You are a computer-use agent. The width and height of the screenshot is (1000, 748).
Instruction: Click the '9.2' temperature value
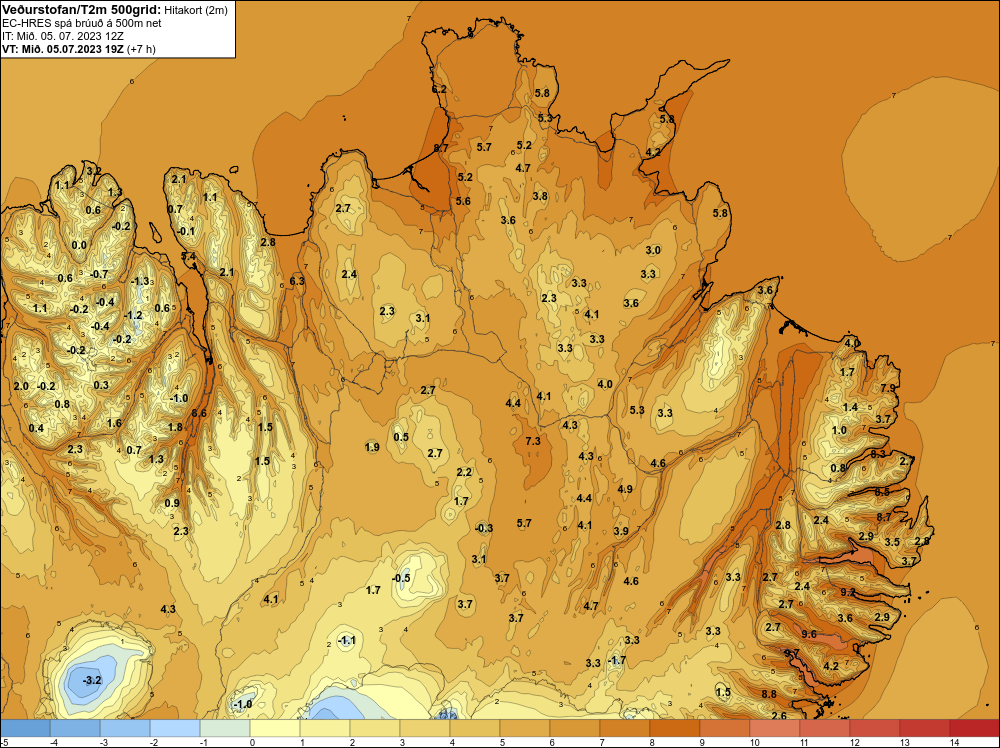pyautogui.click(x=848, y=592)
